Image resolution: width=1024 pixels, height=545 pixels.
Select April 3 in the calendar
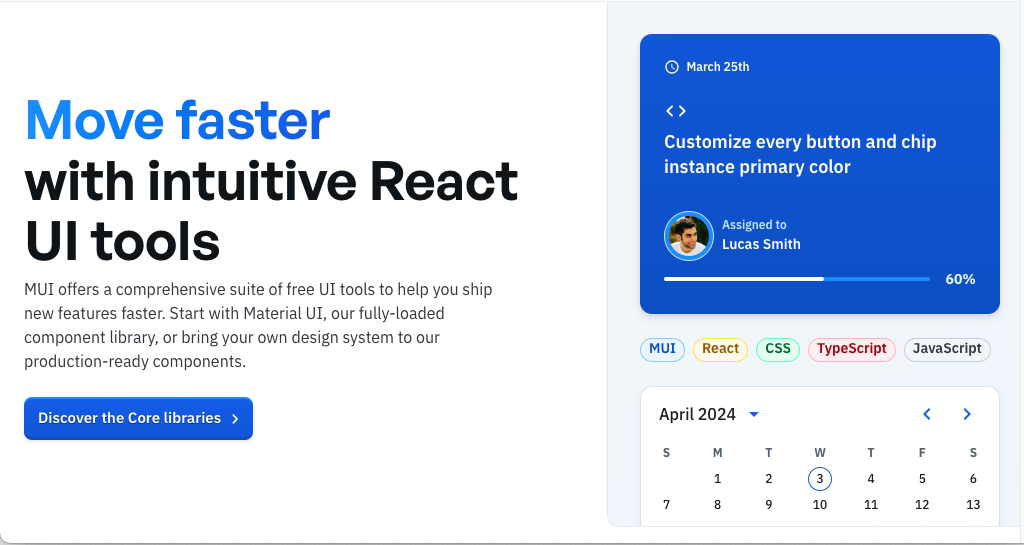pos(820,479)
